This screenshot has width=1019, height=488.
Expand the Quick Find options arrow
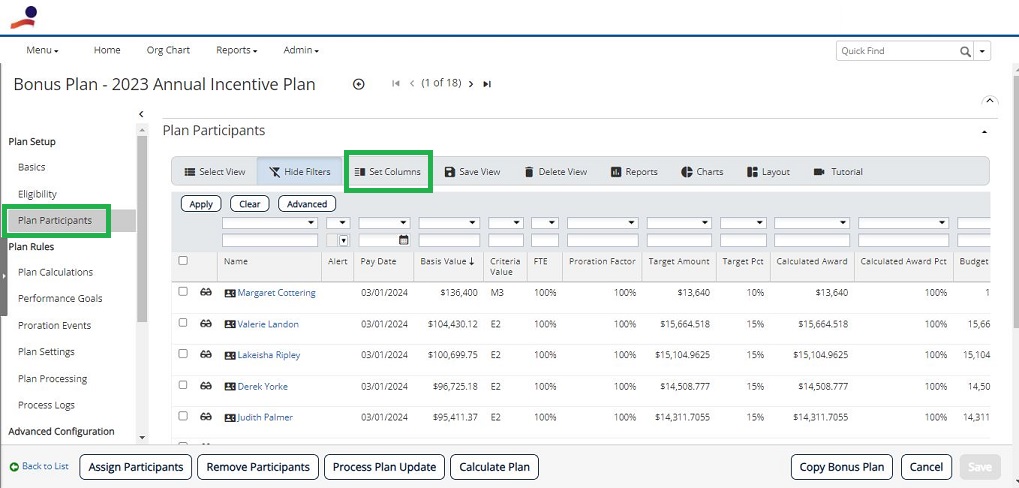point(982,51)
